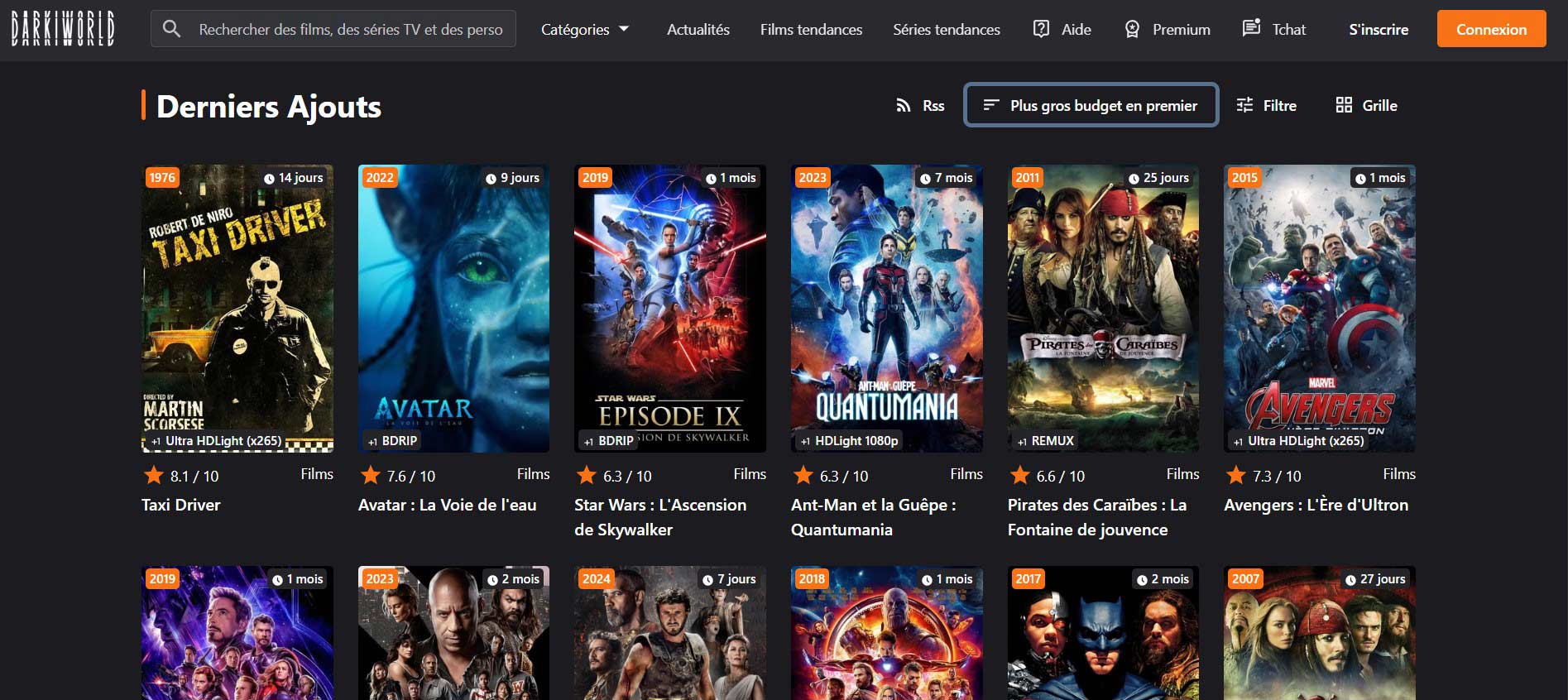The image size is (1568, 700).
Task: Open the Taxi Driver poster
Action: point(237,308)
